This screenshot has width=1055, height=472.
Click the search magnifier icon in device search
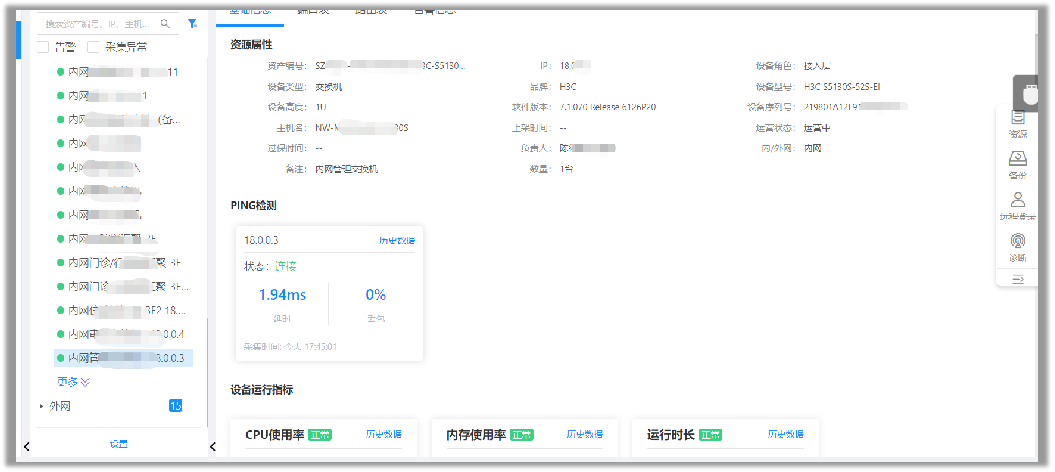165,23
